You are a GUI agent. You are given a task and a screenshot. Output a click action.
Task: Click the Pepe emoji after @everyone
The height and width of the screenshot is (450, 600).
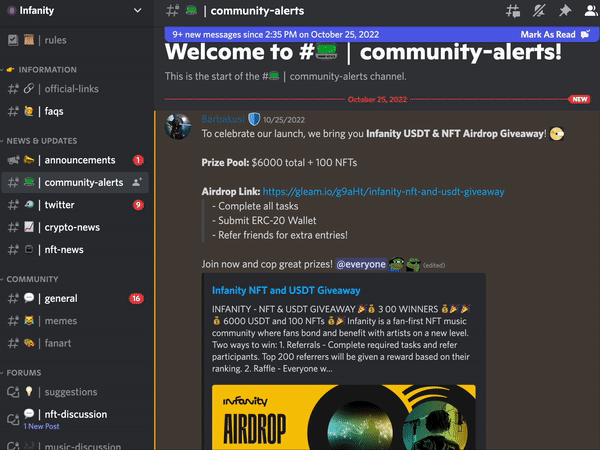point(396,264)
